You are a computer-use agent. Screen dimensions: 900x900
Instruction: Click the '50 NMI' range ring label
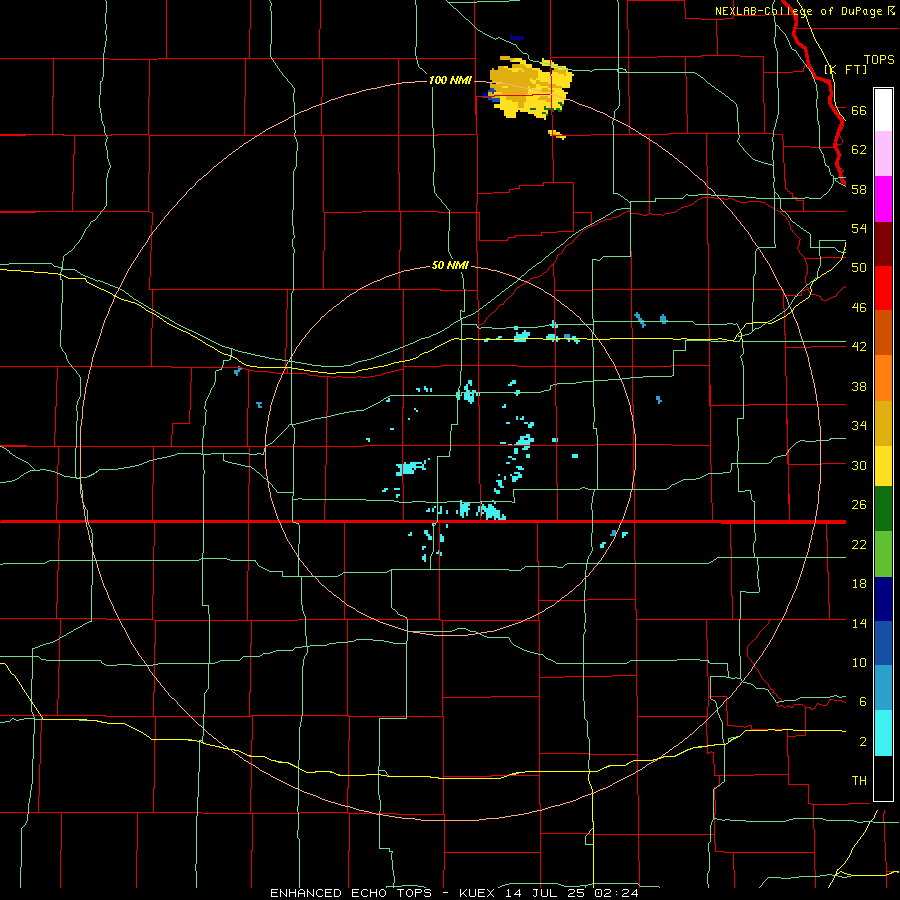point(450,265)
